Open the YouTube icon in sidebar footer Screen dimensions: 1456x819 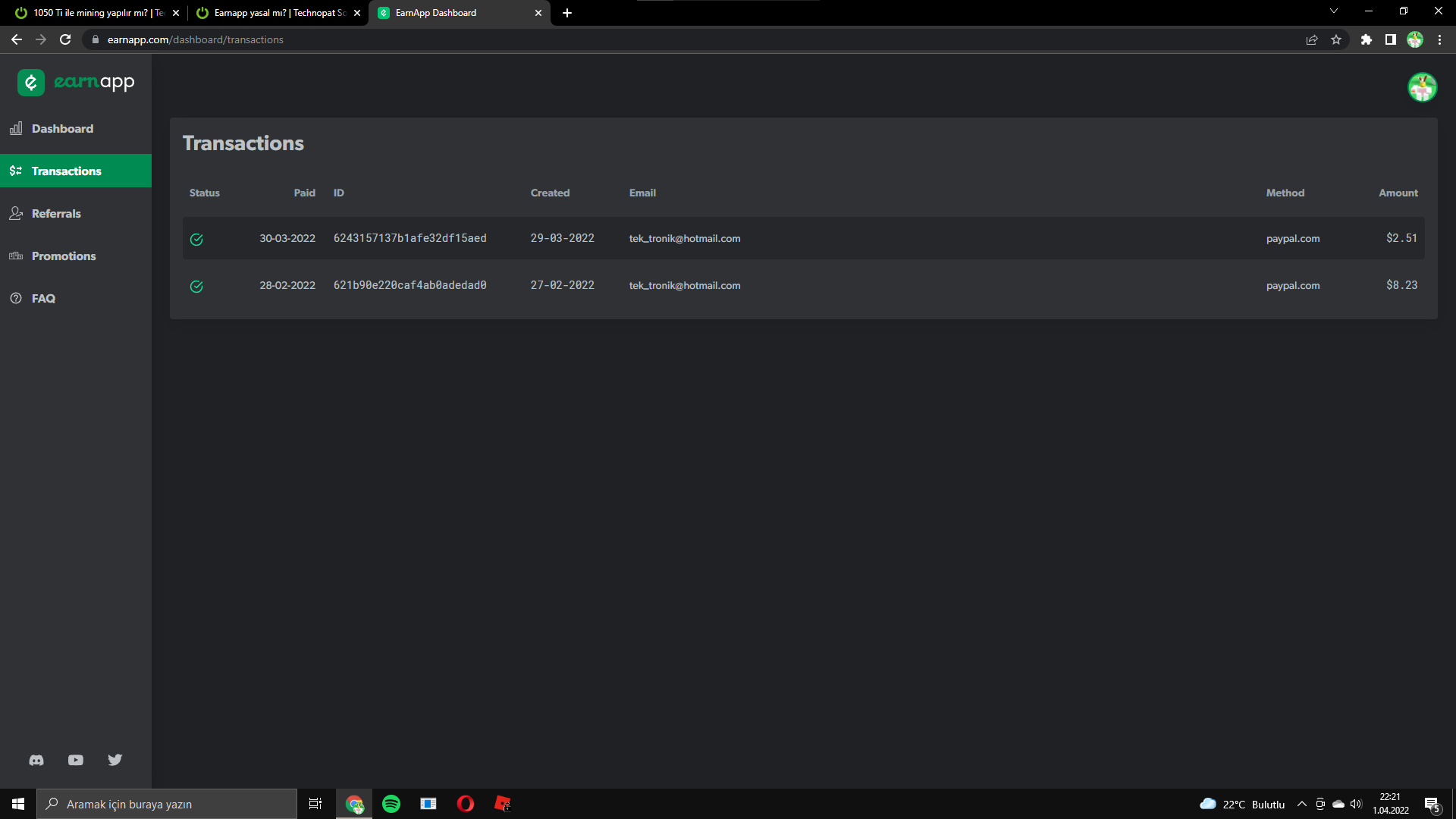(x=76, y=760)
